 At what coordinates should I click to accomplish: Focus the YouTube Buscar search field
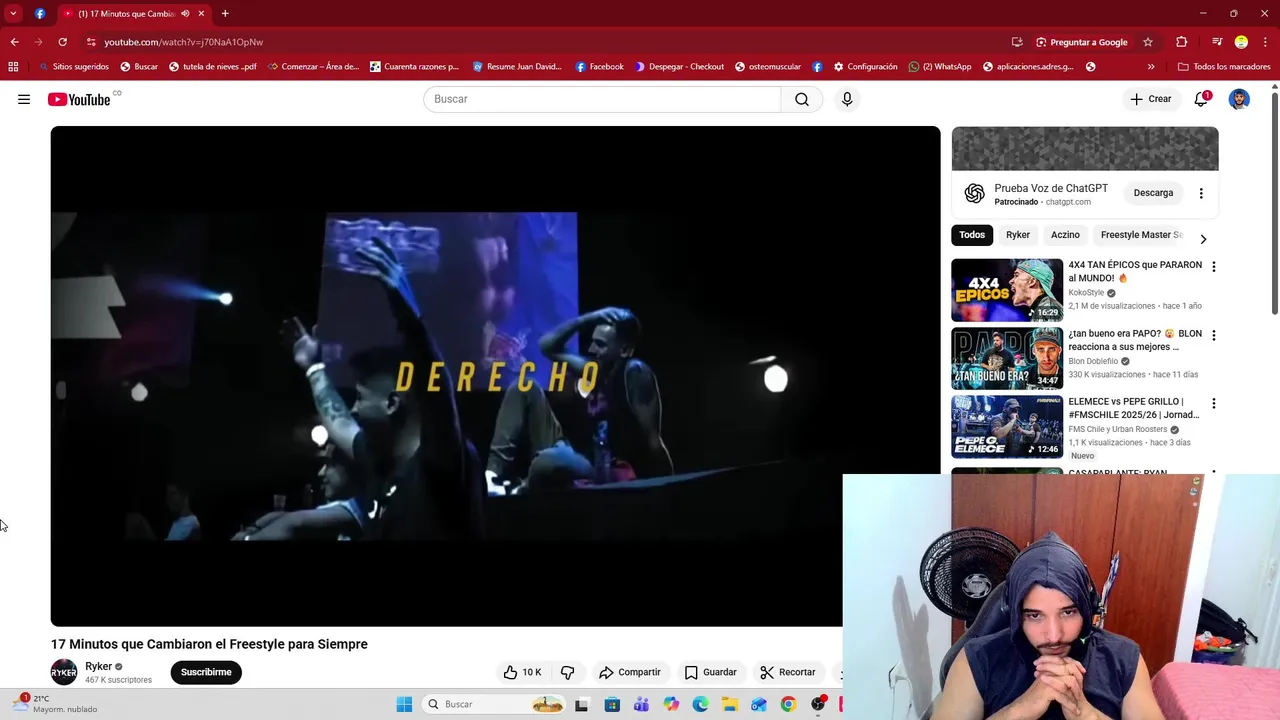[602, 99]
